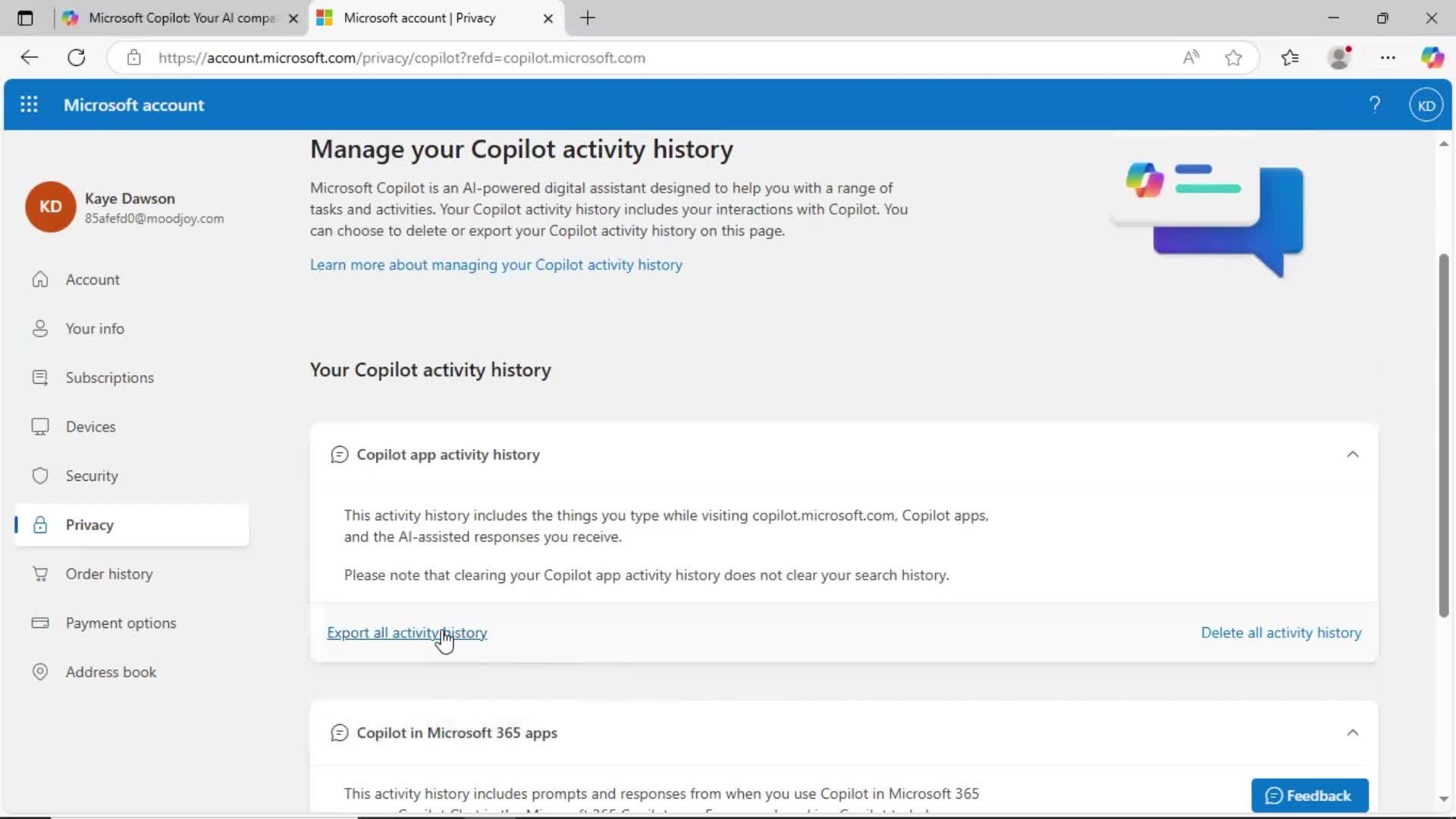Click Delete all activity history link

pyautogui.click(x=1281, y=632)
